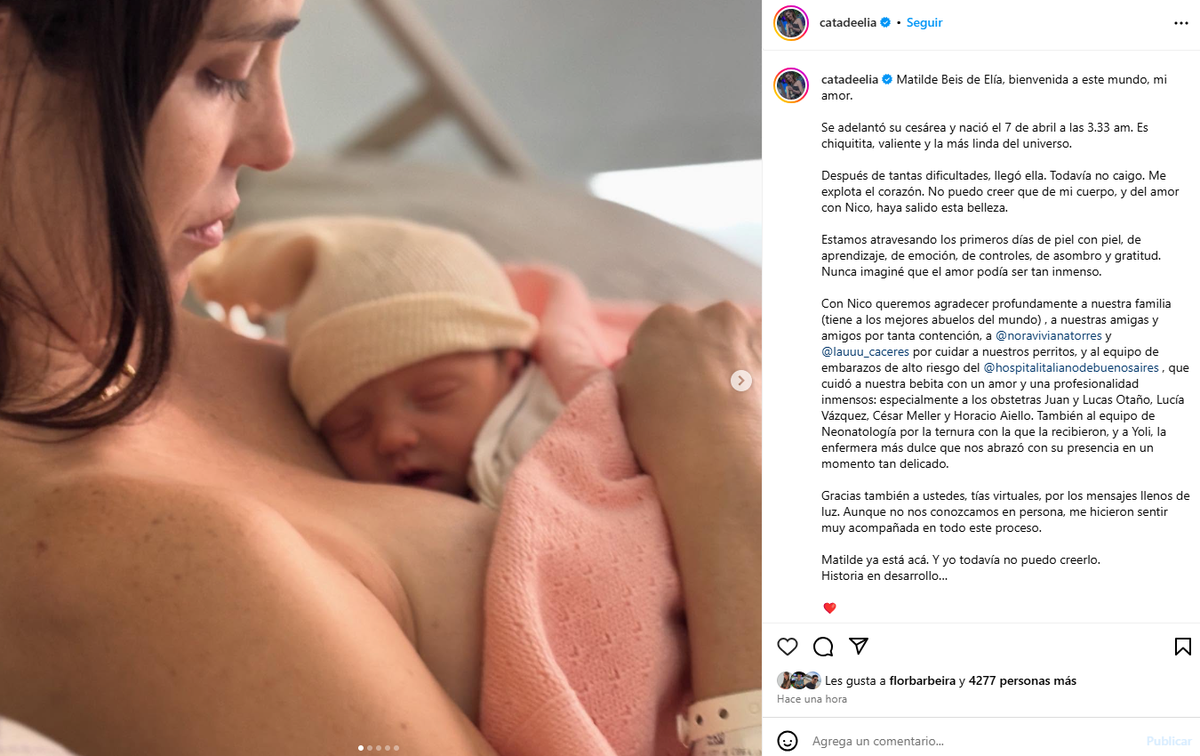
Task: Like the post with the heart icon
Action: pos(788,646)
